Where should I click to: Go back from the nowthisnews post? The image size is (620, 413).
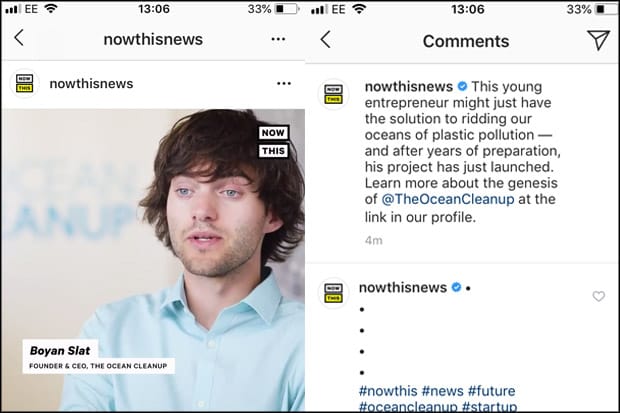point(19,39)
